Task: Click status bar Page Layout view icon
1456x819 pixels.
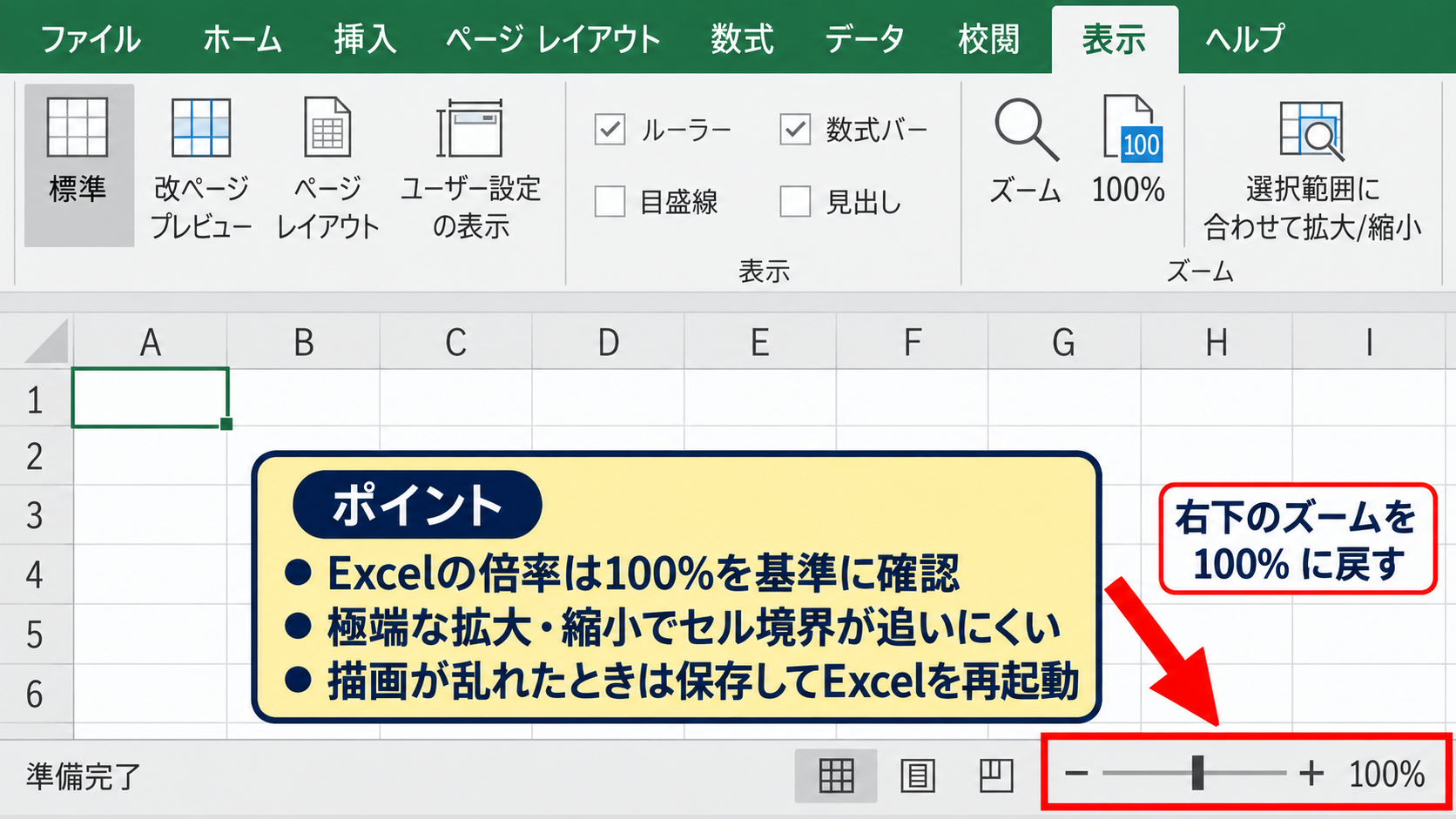Action: click(x=917, y=775)
